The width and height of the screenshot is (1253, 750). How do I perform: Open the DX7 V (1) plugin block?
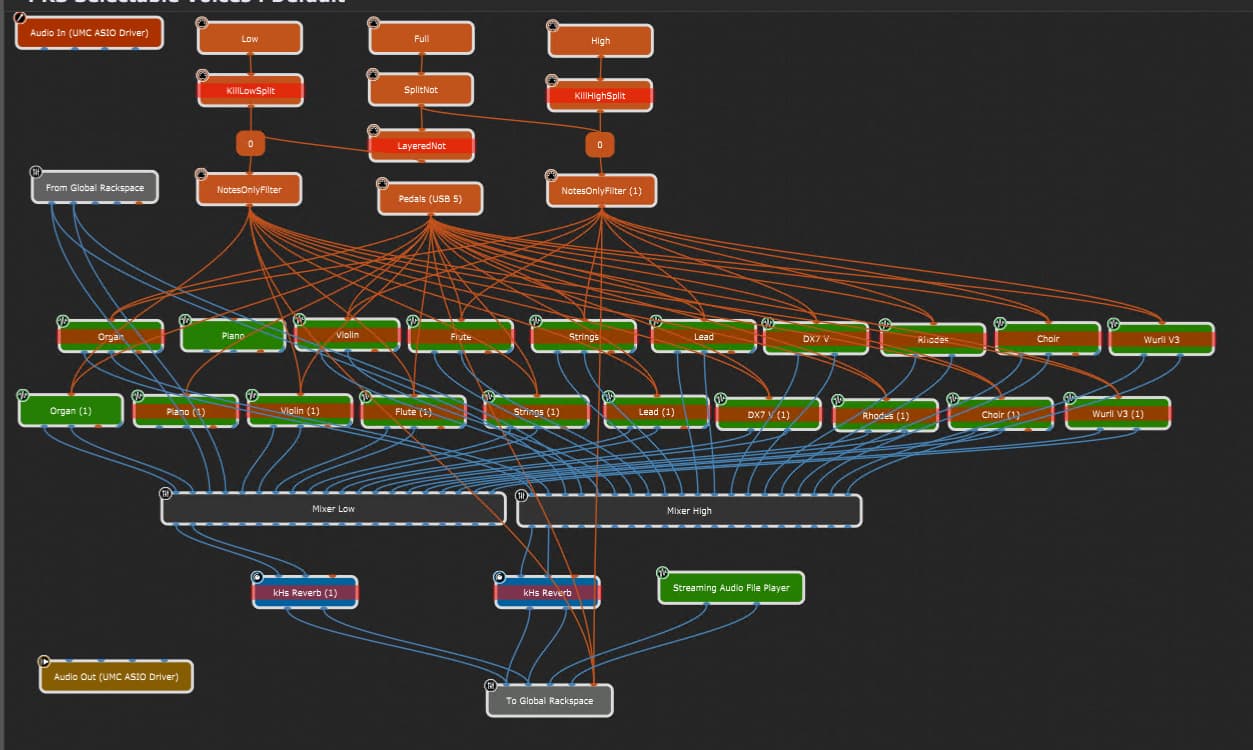(x=768, y=414)
